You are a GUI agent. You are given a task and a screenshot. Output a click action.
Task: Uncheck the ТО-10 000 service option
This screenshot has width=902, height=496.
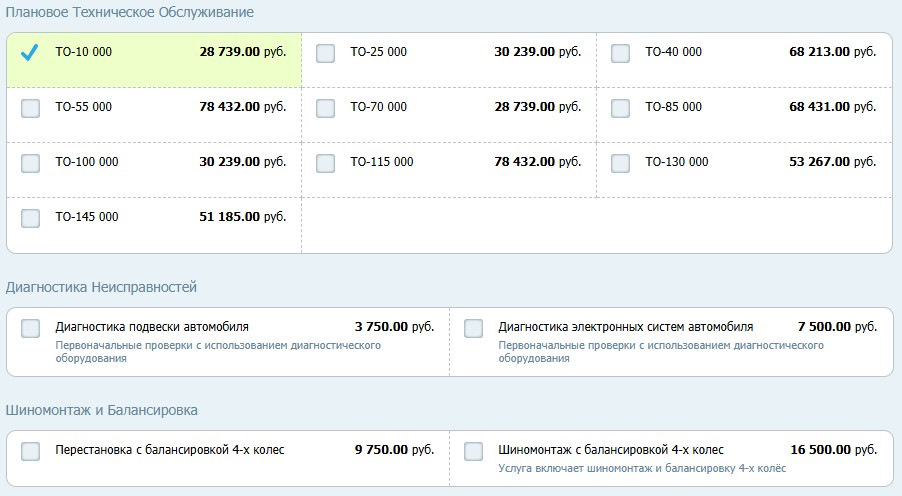(30, 52)
